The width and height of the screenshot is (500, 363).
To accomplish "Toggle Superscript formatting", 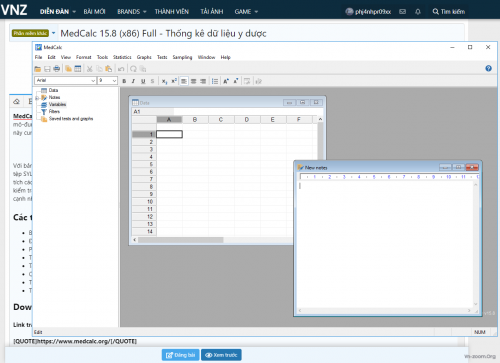I will point(174,81).
